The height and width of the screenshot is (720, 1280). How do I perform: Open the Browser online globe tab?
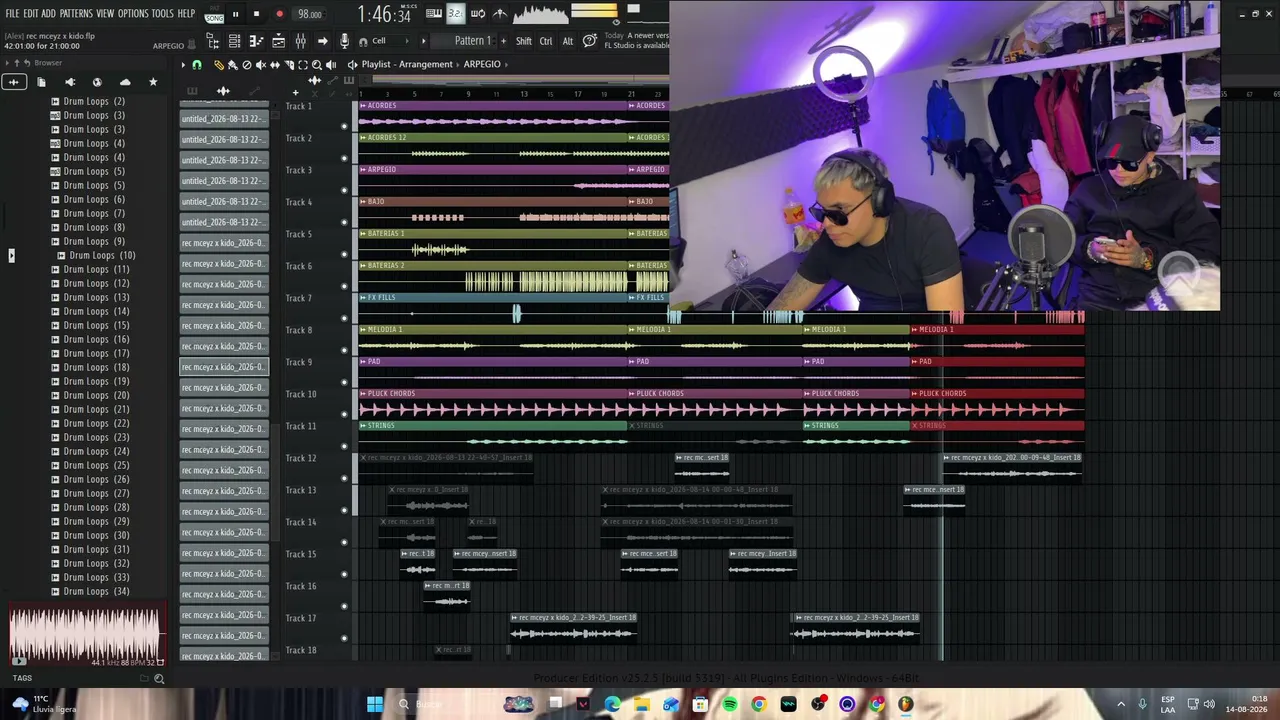97,82
